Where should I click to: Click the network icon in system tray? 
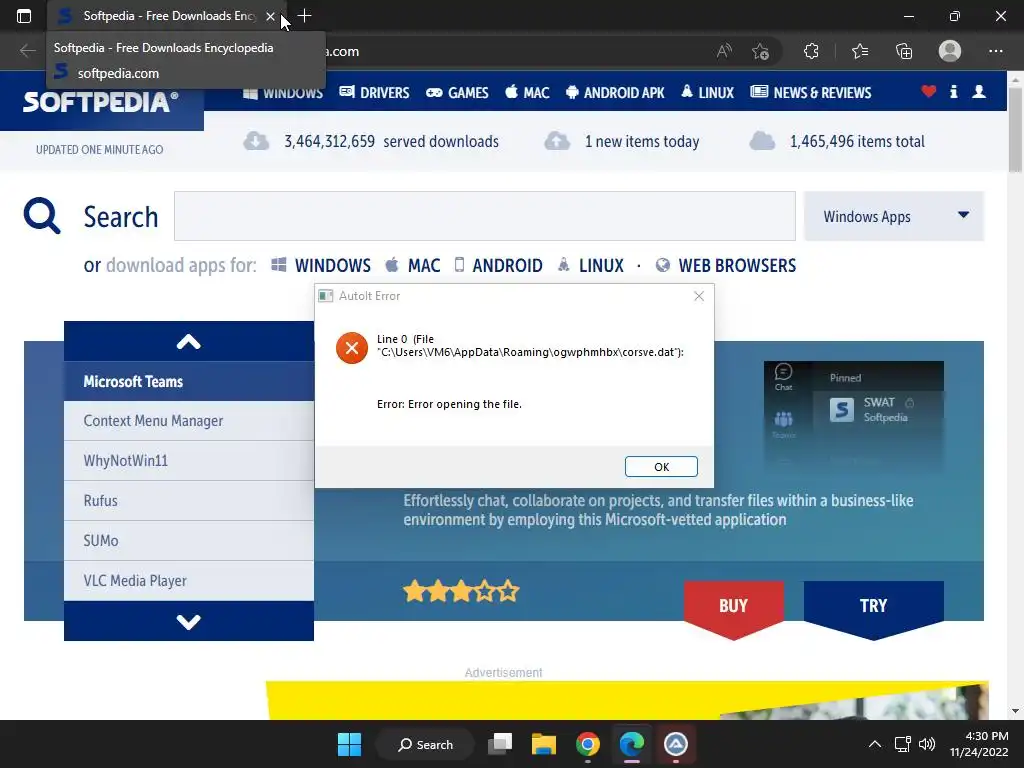pos(903,744)
